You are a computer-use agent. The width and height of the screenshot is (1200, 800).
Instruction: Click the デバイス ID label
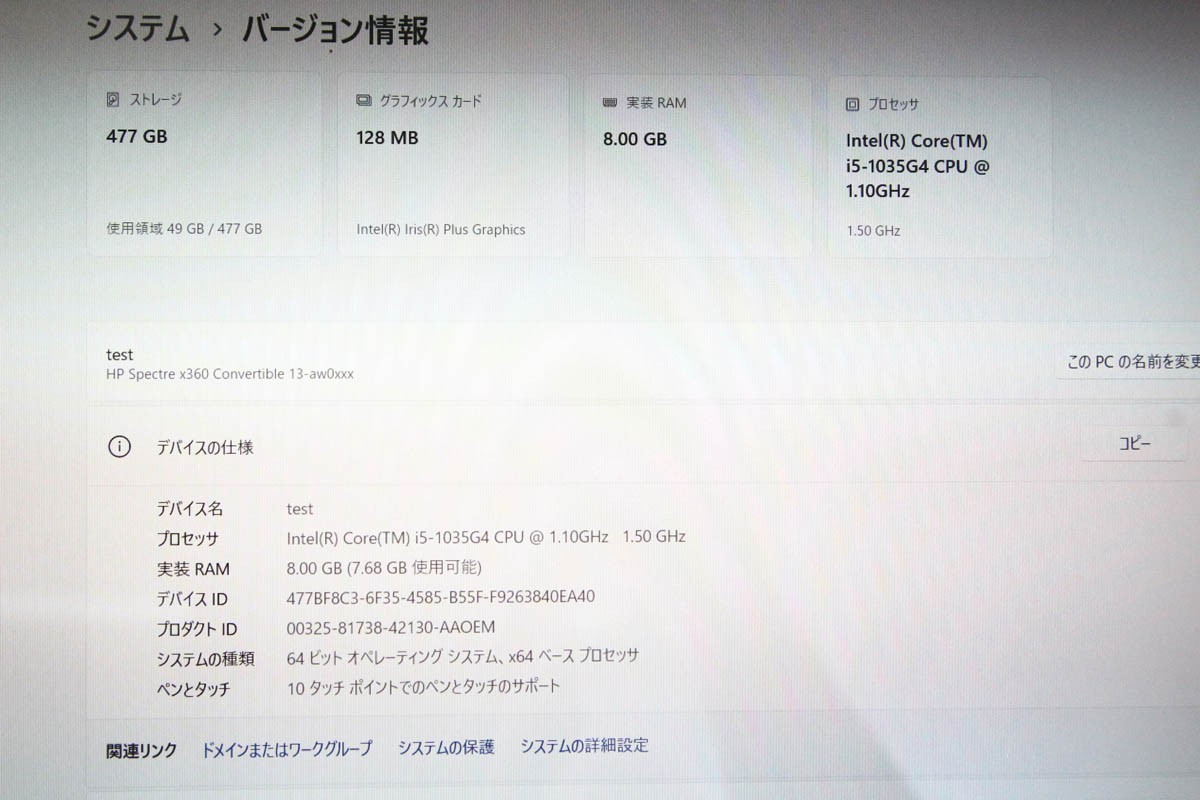tap(192, 600)
